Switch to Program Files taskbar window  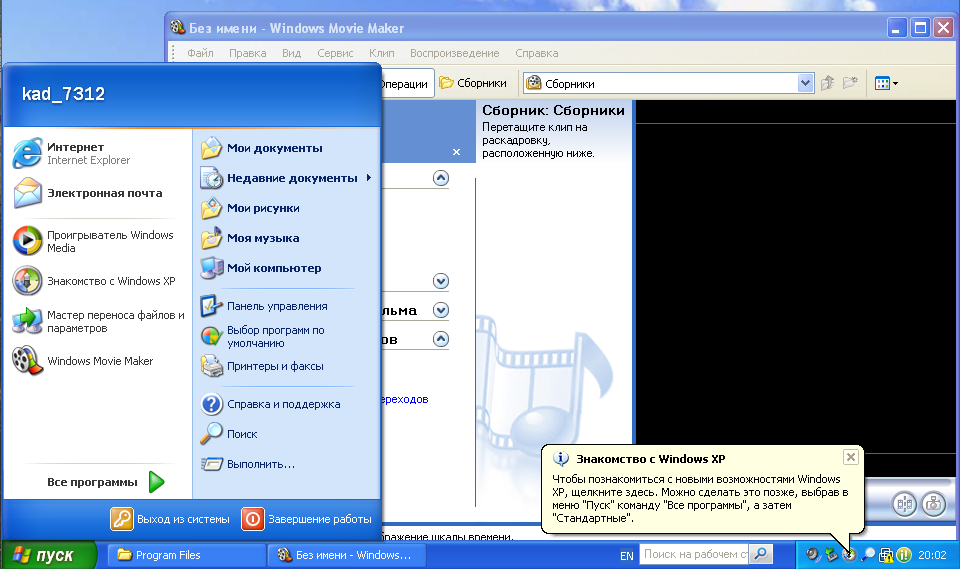186,555
